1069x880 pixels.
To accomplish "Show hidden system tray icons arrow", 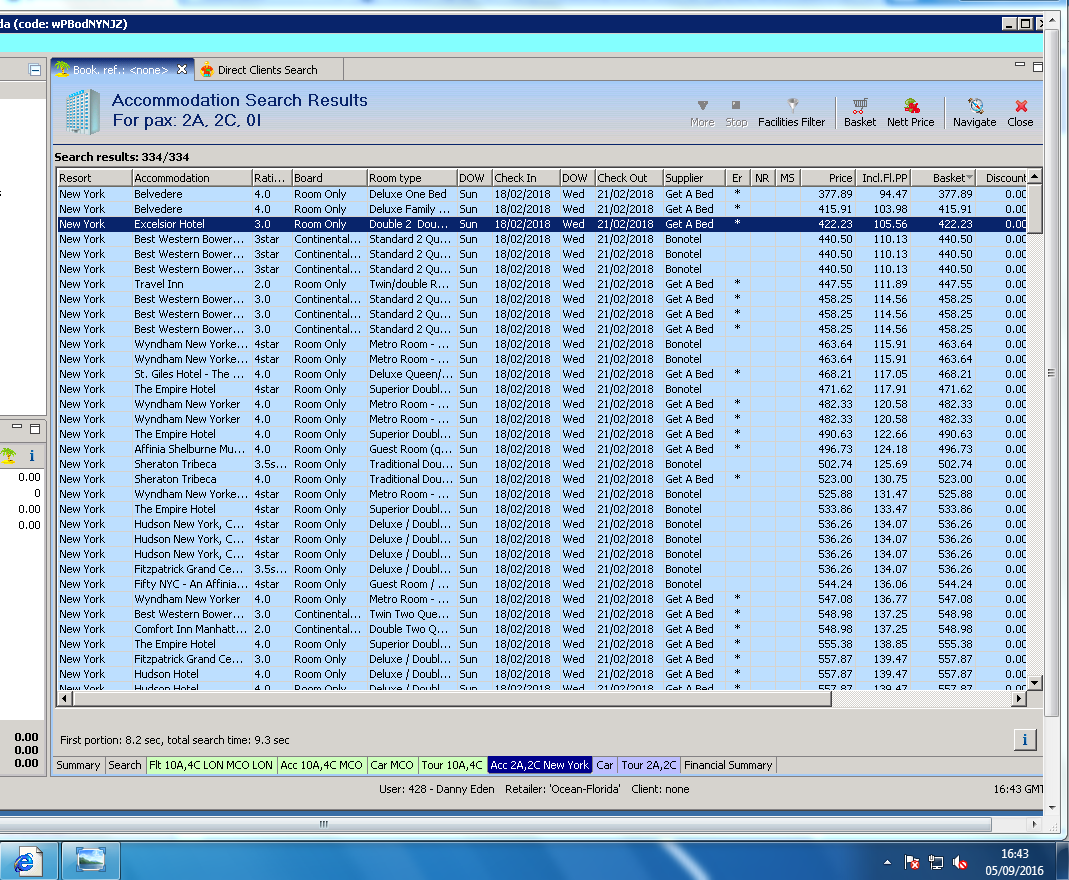I will (x=887, y=861).
